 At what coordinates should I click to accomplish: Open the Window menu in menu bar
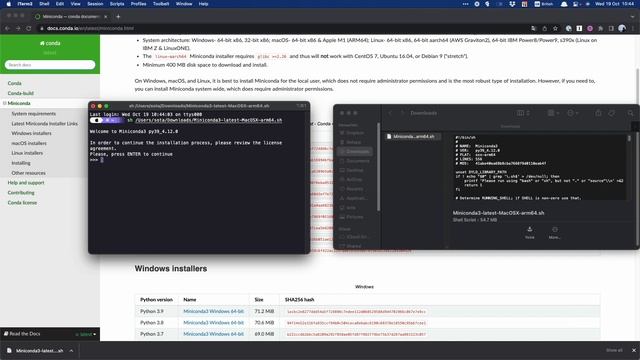(184, 4)
